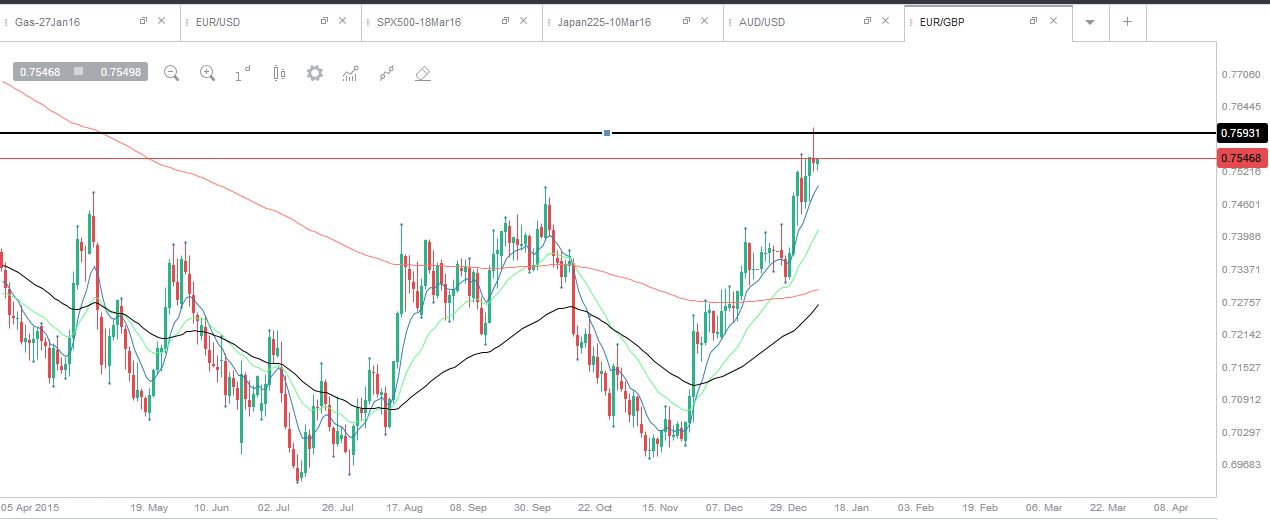Click the 0.70912 price axis label
Screen dimensions: 1270x520
[x=1240, y=400]
